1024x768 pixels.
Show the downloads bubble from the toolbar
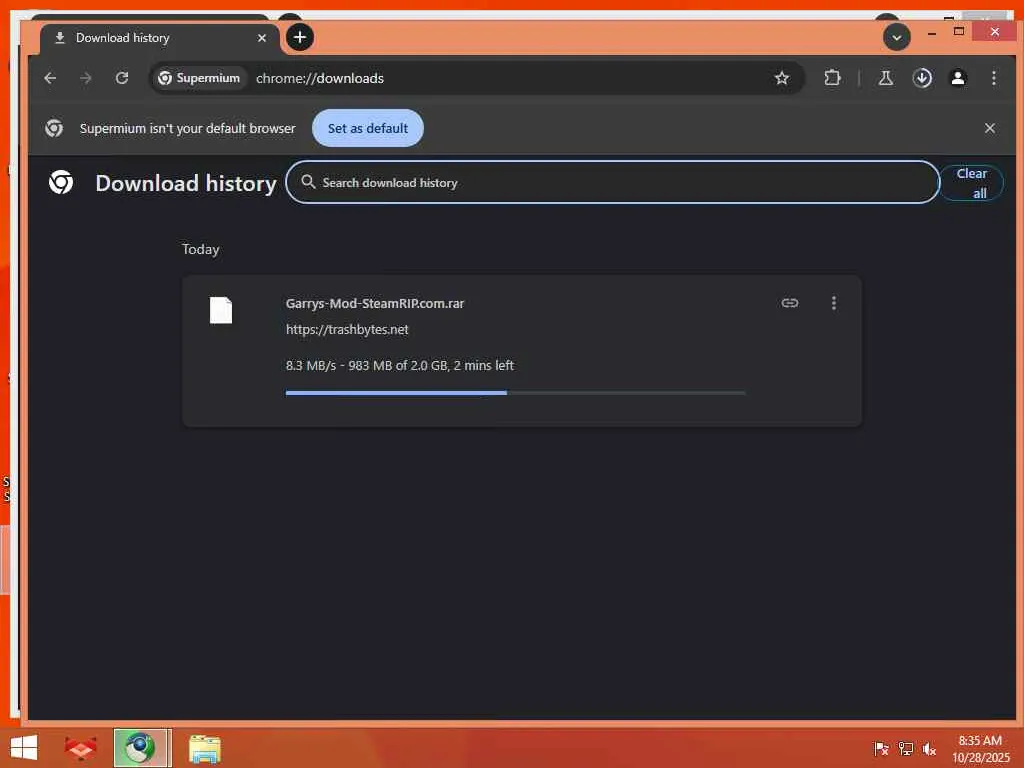(921, 78)
